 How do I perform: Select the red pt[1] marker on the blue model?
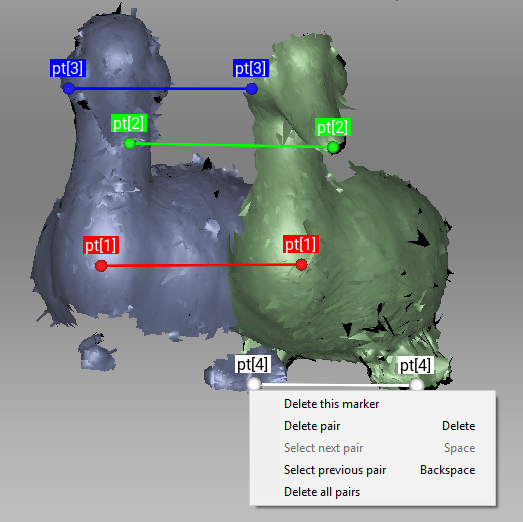pyautogui.click(x=101, y=266)
